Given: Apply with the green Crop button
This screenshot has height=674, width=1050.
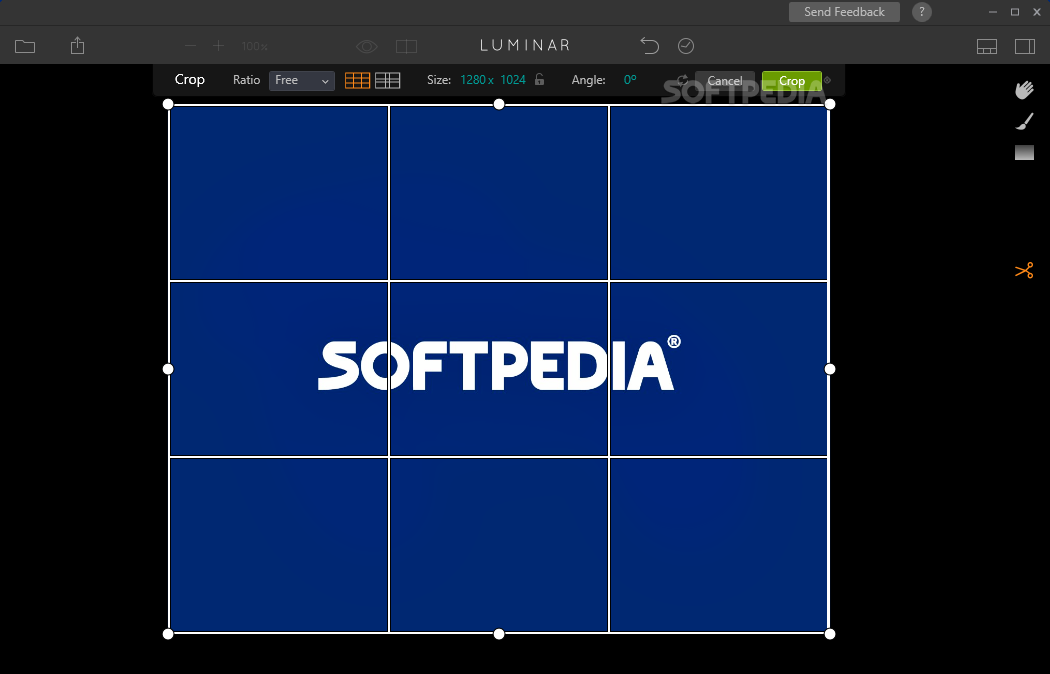Looking at the screenshot, I should (x=792, y=81).
